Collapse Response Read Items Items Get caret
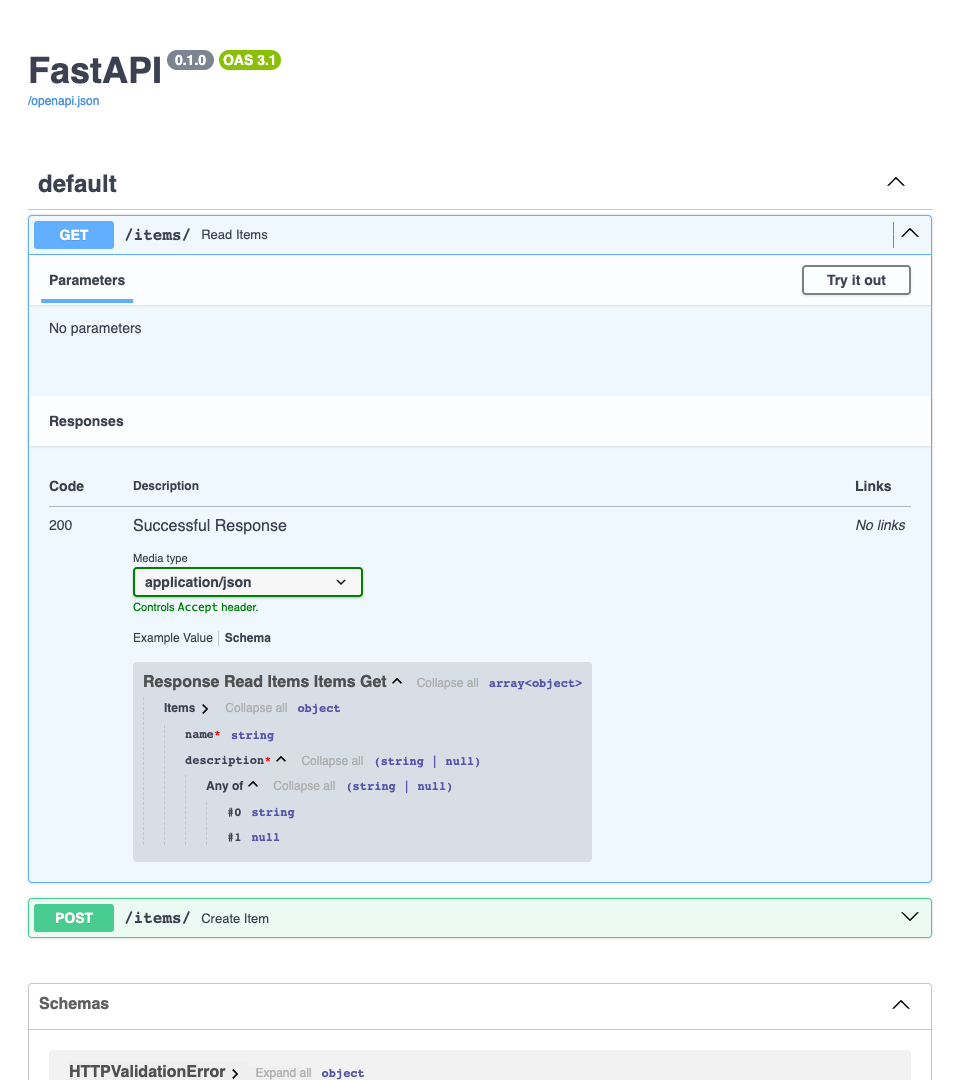This screenshot has height=1080, width=960. coord(397,682)
